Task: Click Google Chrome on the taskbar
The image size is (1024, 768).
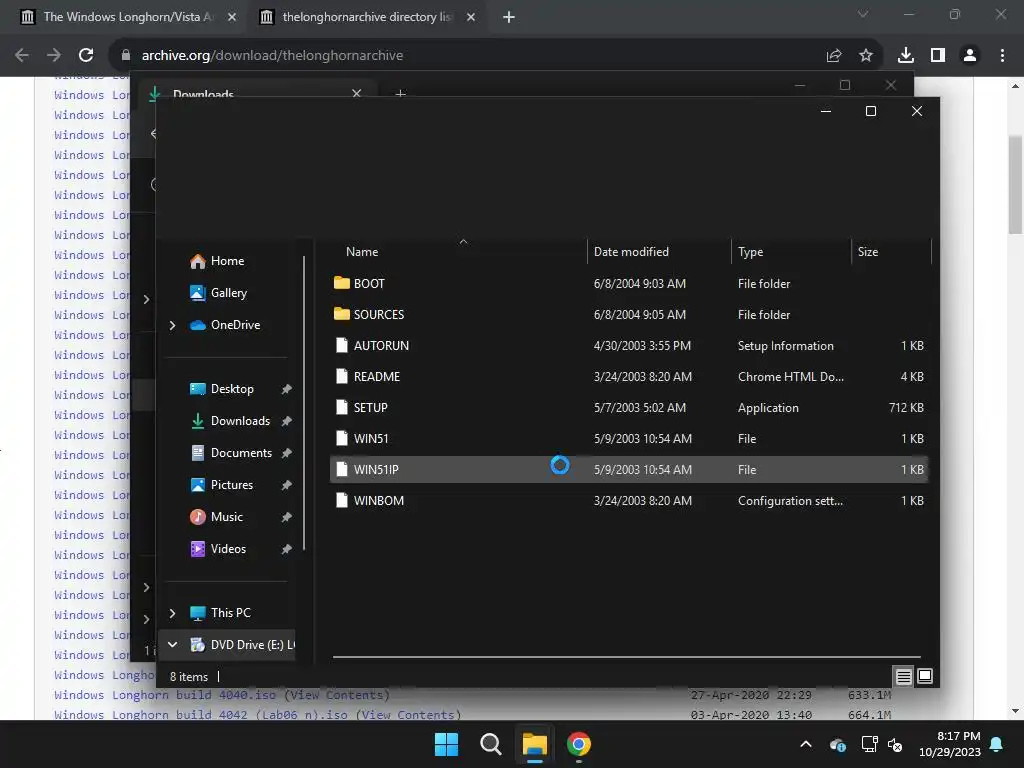Action: (579, 744)
